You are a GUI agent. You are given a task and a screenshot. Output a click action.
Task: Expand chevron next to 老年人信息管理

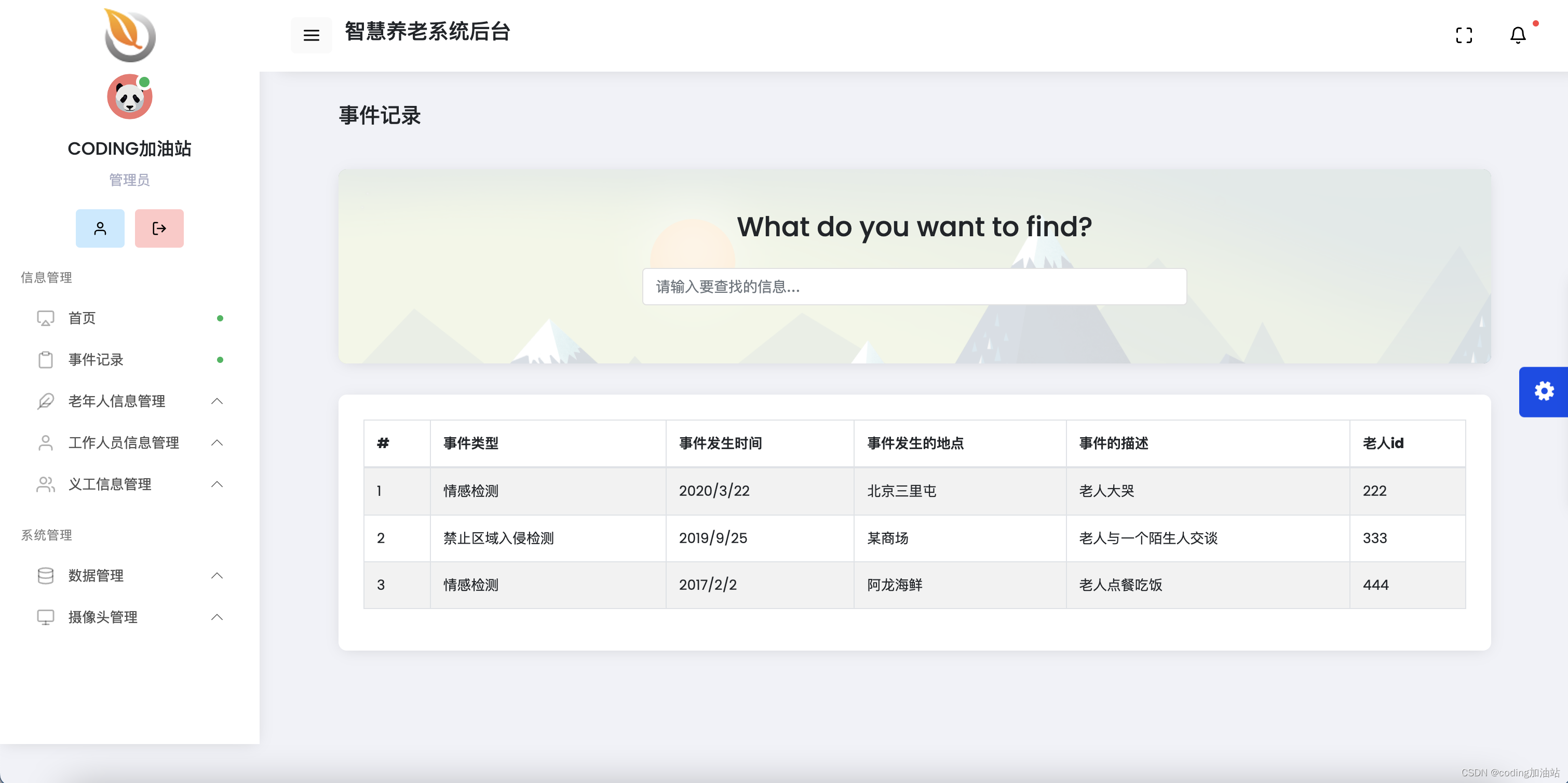click(x=217, y=401)
